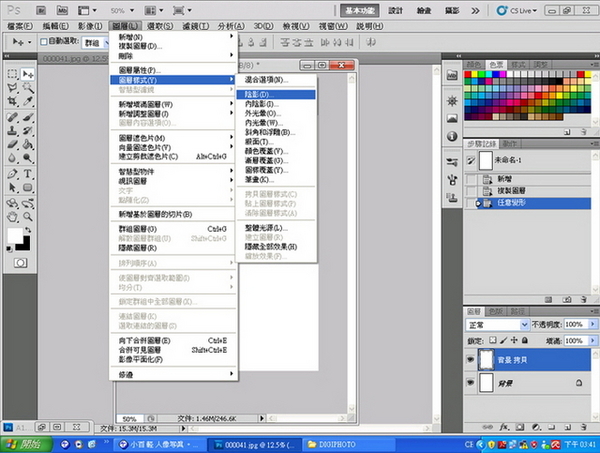Choose 斜角和浮雕(B)... in the submenu
Screen dimensions: 600x453
coord(276,132)
